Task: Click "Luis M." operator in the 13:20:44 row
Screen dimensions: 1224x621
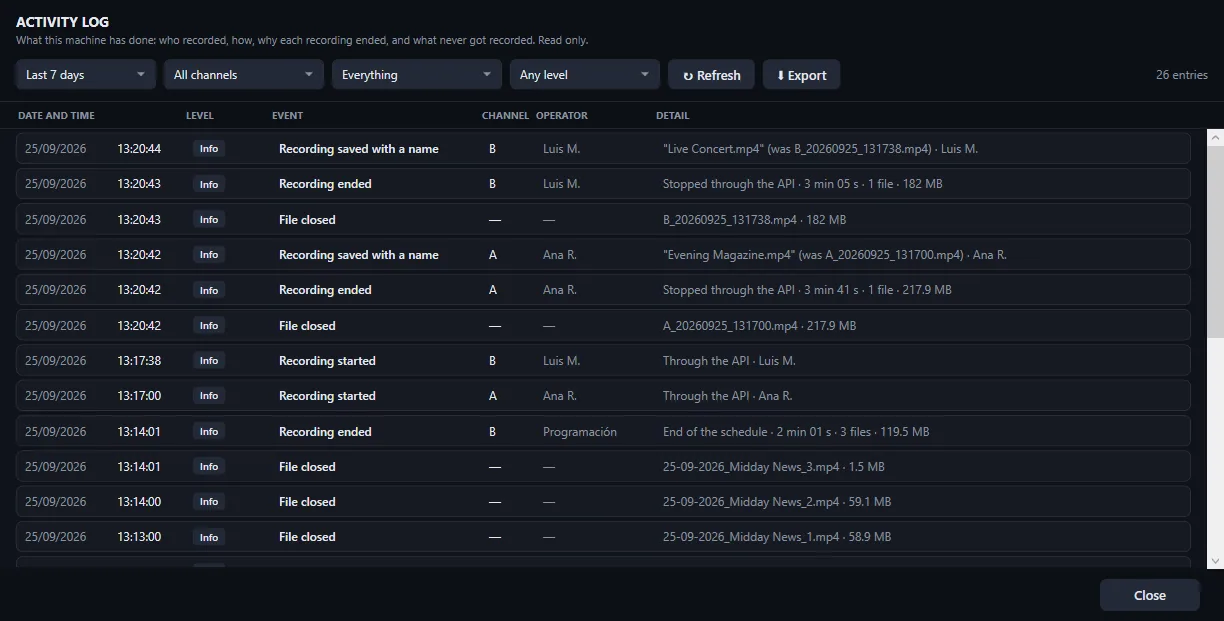Action: [x=561, y=149]
